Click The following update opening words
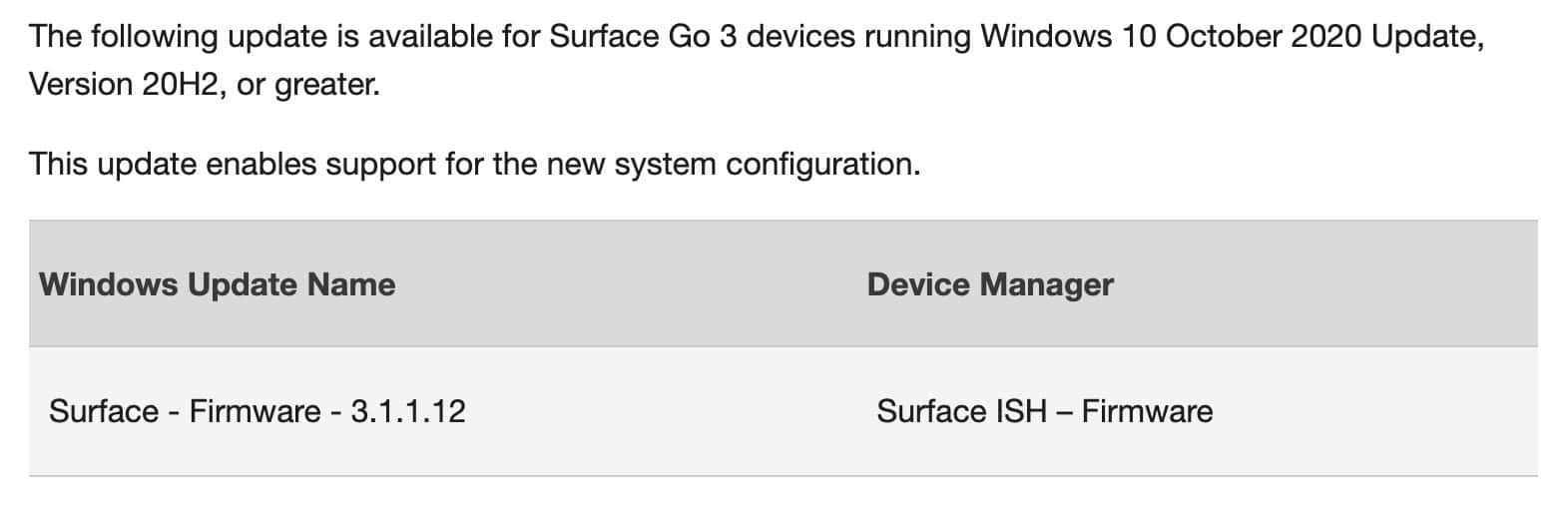 [160, 37]
